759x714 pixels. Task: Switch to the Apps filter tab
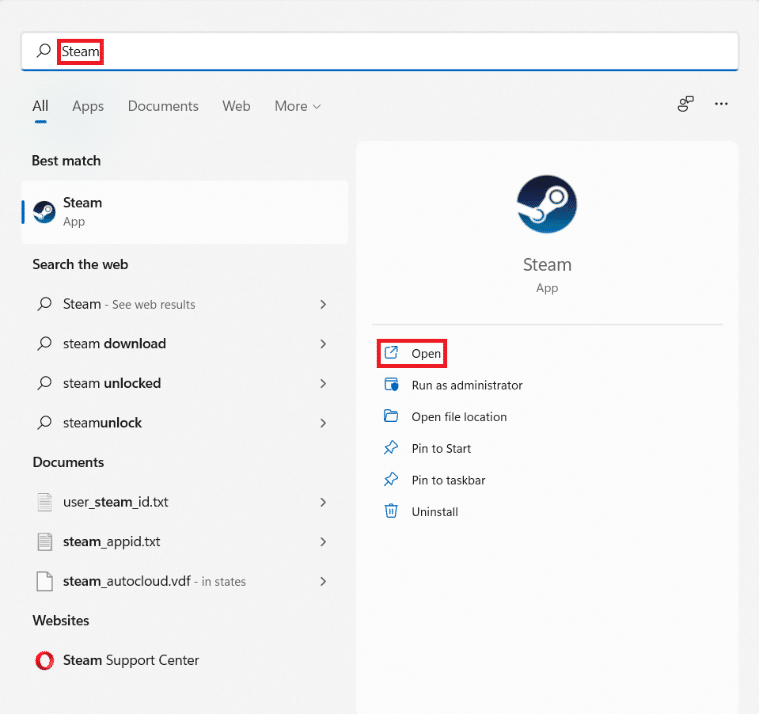tap(88, 106)
